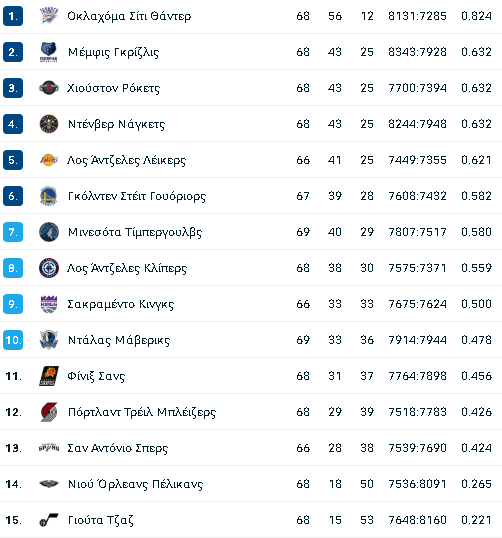Image resolution: width=502 pixels, height=538 pixels.
Task: Click the Phoenix Suns logo
Action: click(48, 376)
